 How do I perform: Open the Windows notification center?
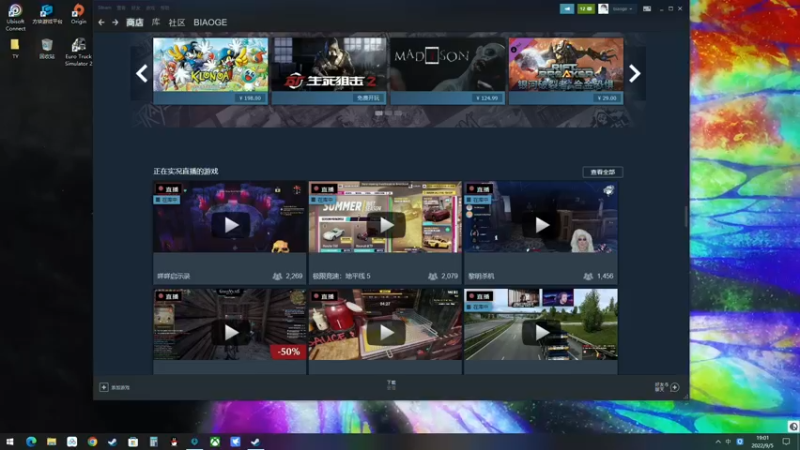[x=786, y=442]
